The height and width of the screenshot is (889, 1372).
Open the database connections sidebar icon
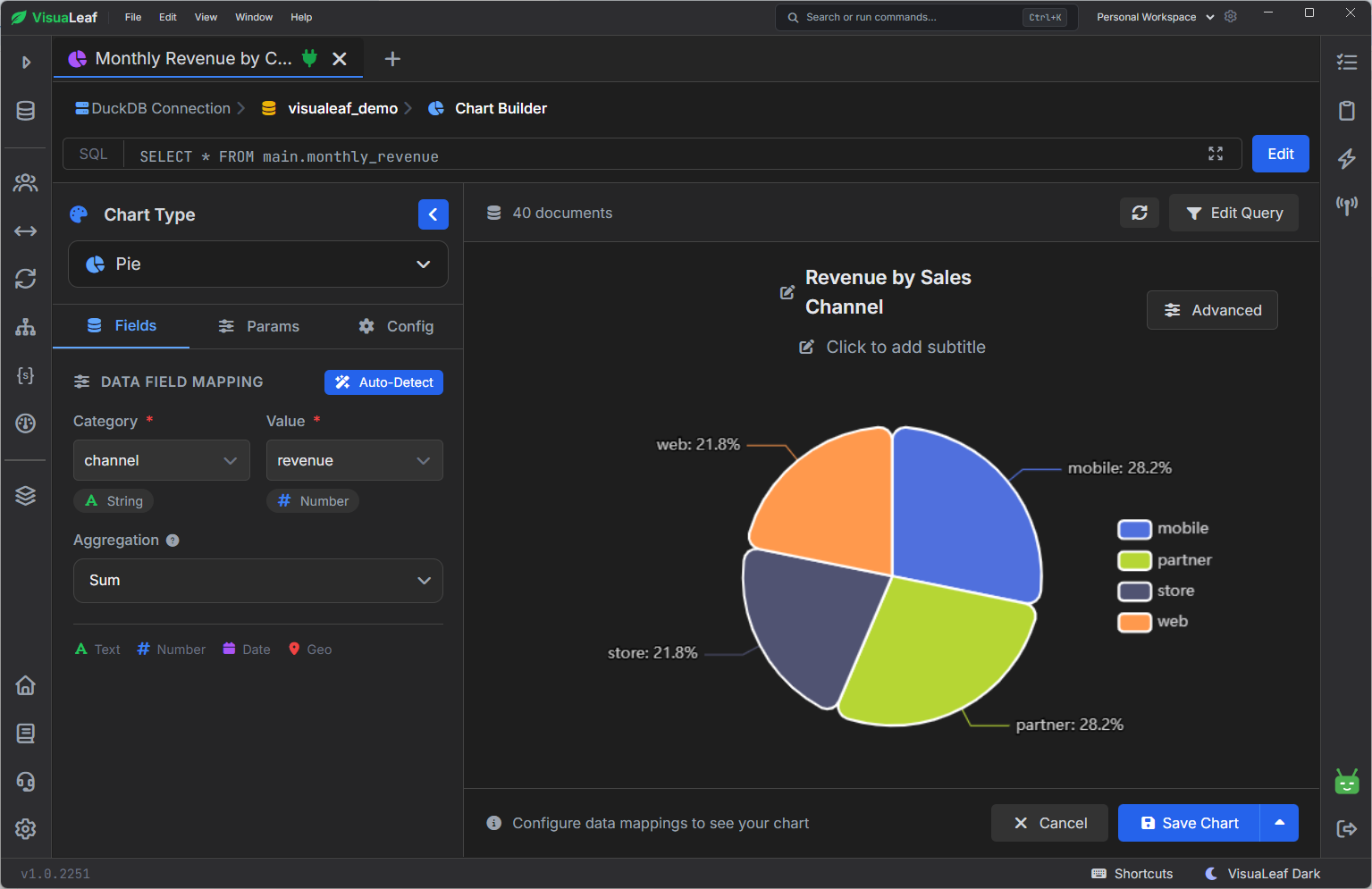[x=26, y=111]
